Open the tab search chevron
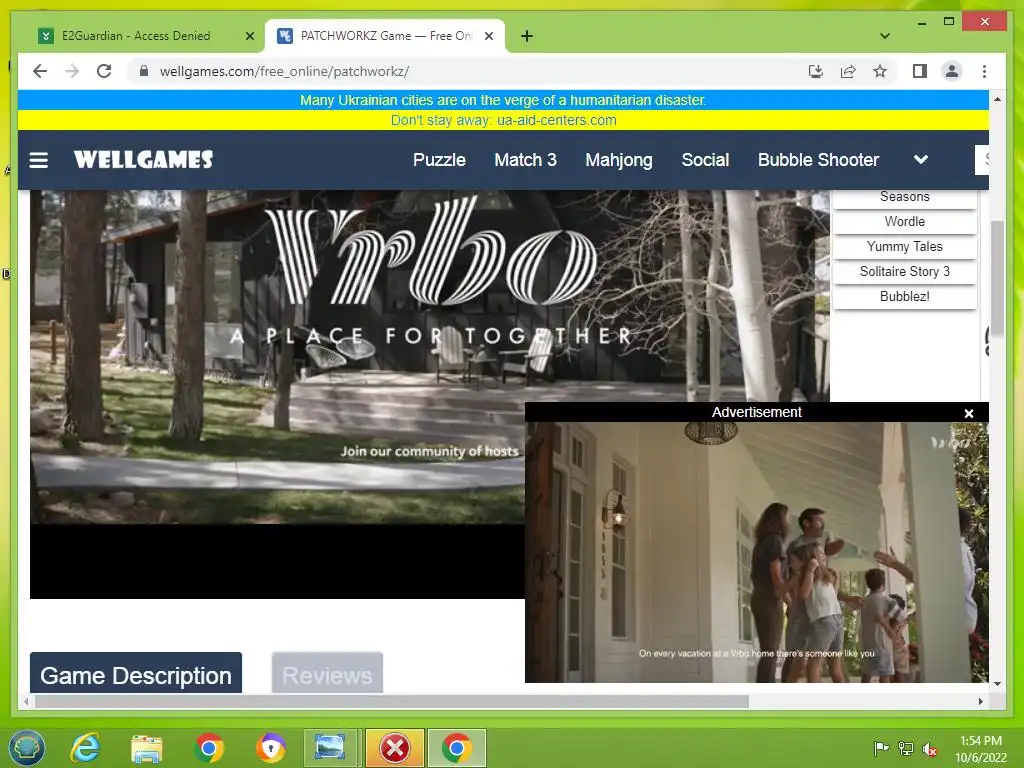Image resolution: width=1024 pixels, height=768 pixels. click(x=885, y=36)
